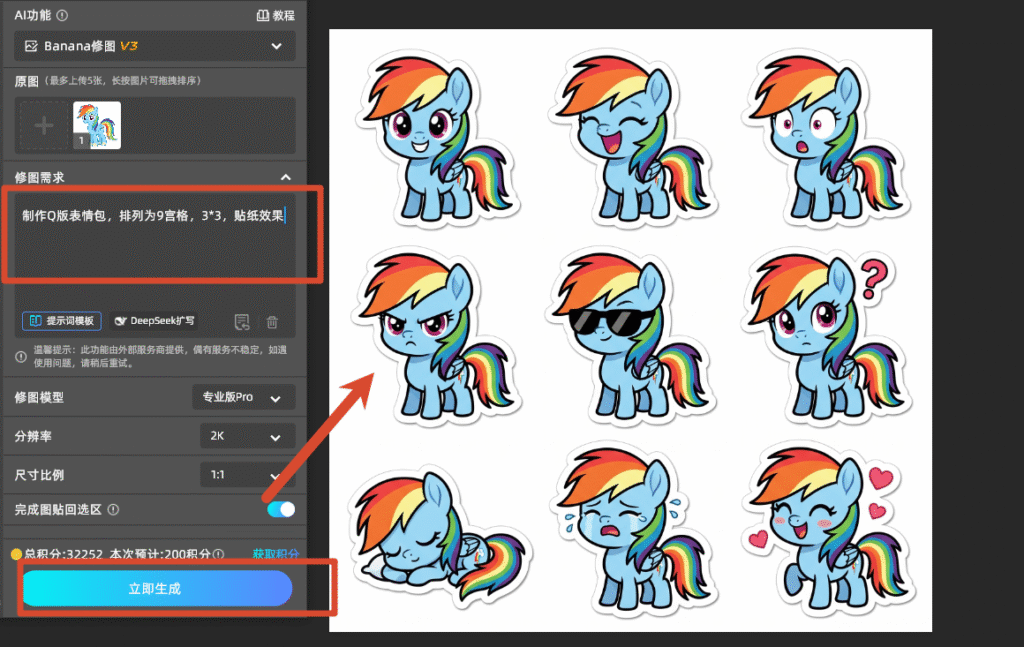This screenshot has height=647, width=1024.
Task: Click the 原图 section label
Action: [x=26, y=81]
